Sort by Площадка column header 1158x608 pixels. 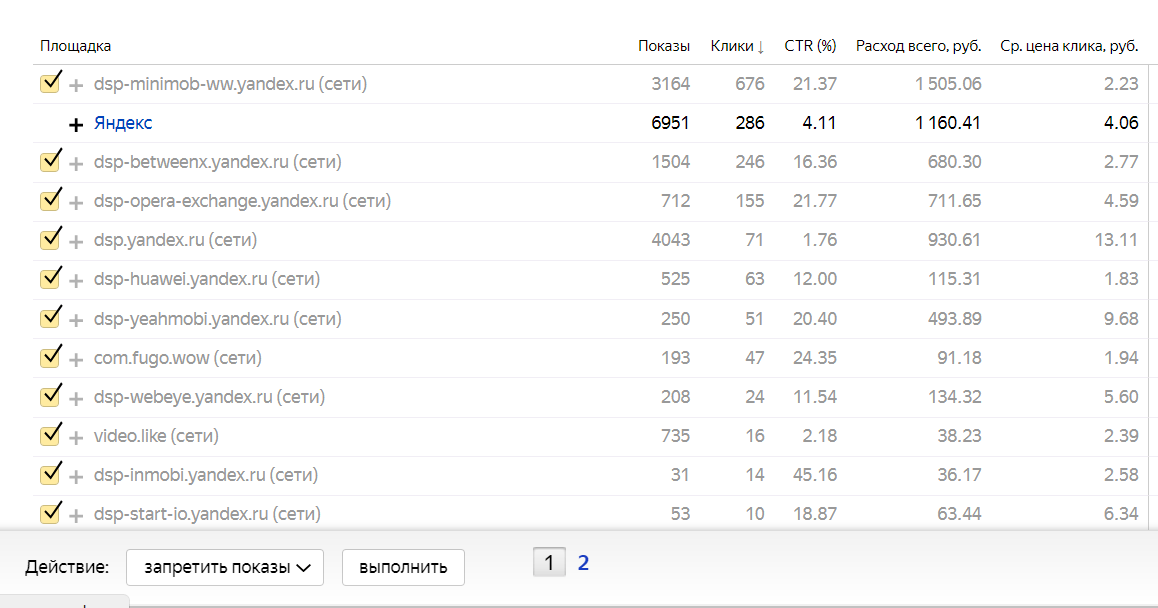tap(75, 46)
